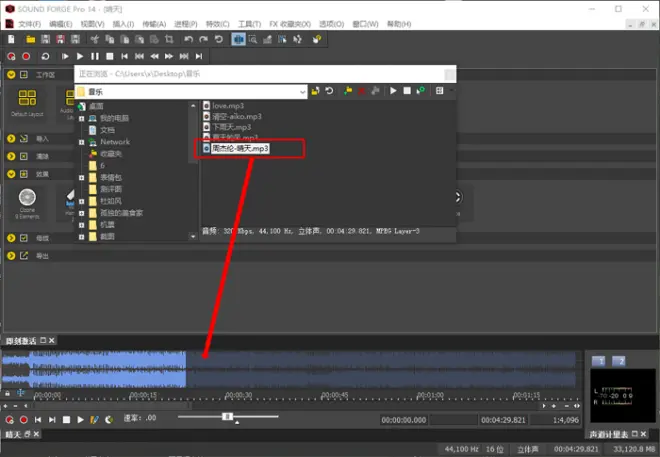Open the 帮助(H) menu
The image size is (660, 457).
399,24
